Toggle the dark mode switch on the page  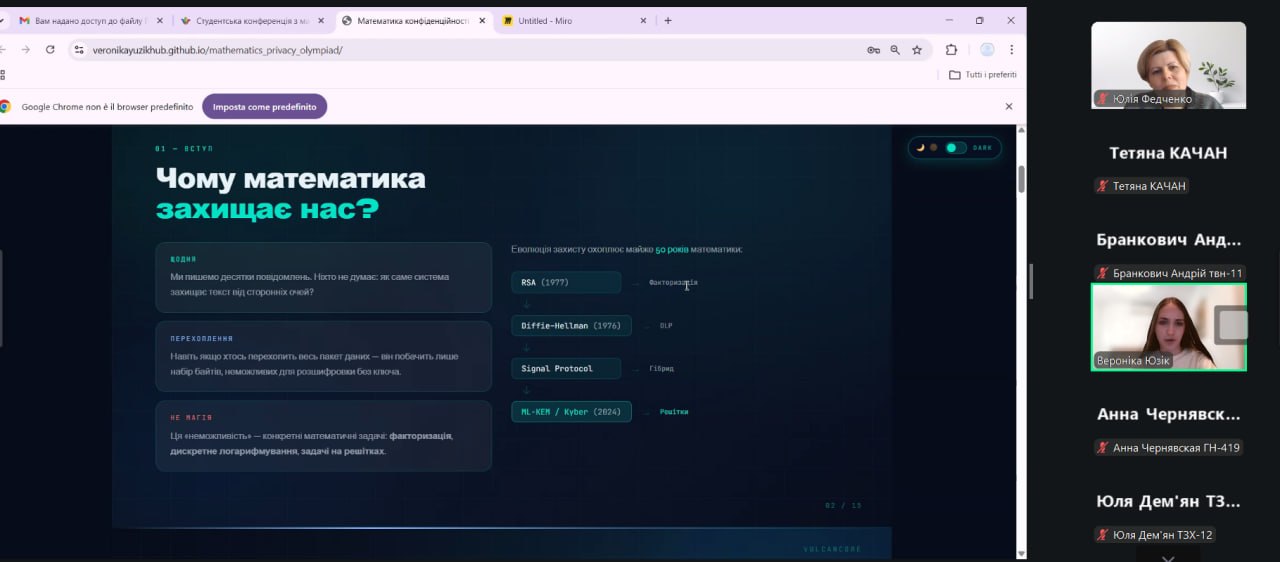(x=956, y=148)
